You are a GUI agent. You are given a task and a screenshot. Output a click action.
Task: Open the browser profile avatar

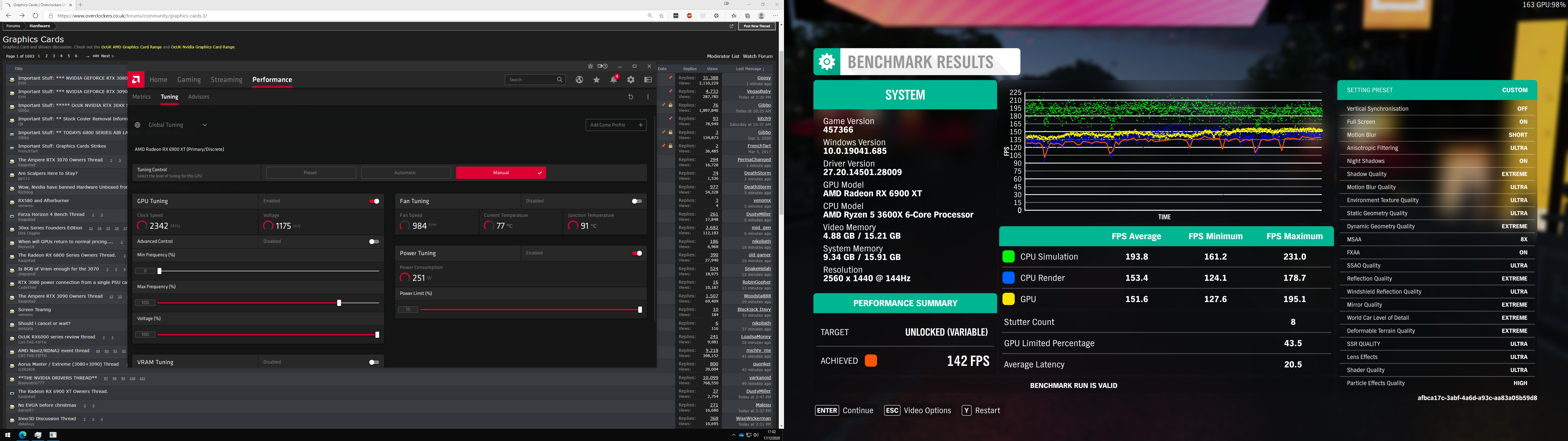761,16
